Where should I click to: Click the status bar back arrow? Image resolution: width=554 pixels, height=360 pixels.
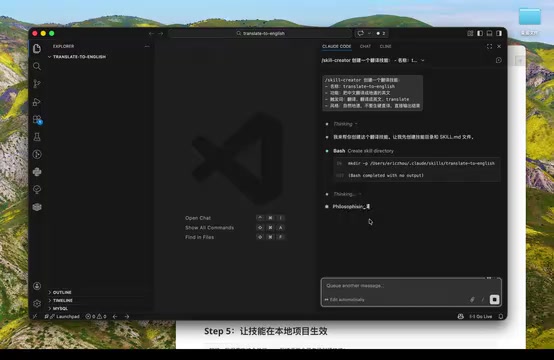pyautogui.click(x=115, y=317)
